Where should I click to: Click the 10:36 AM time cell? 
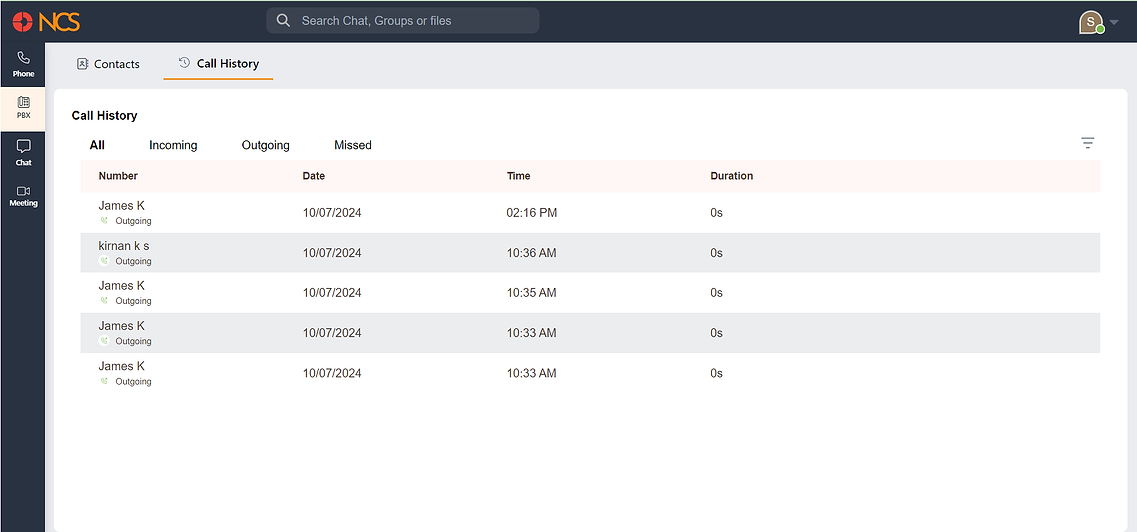532,253
